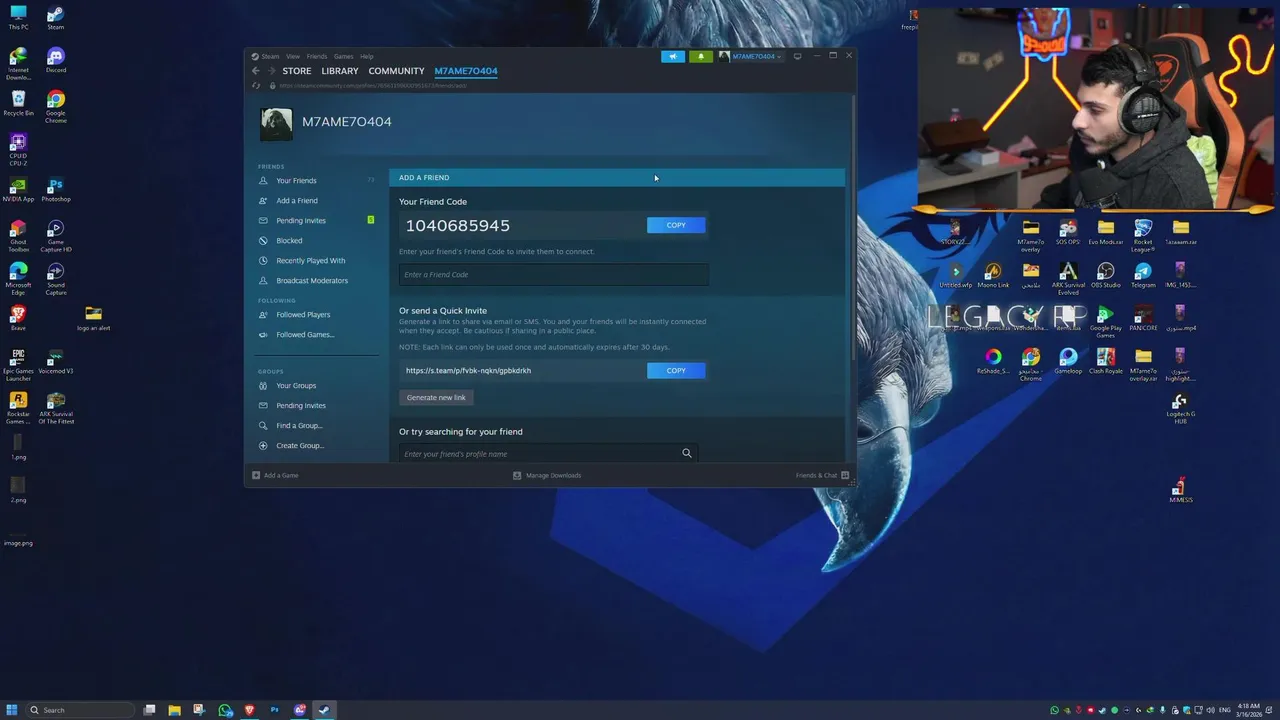Image resolution: width=1280 pixels, height=720 pixels.
Task: Open the Friends menu
Action: pos(317,56)
